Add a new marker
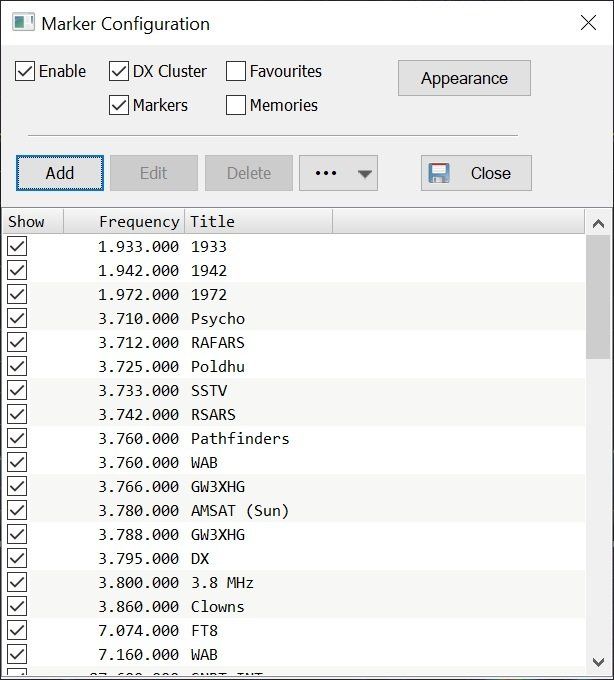Viewport: 614px width, 680px height. tap(60, 173)
